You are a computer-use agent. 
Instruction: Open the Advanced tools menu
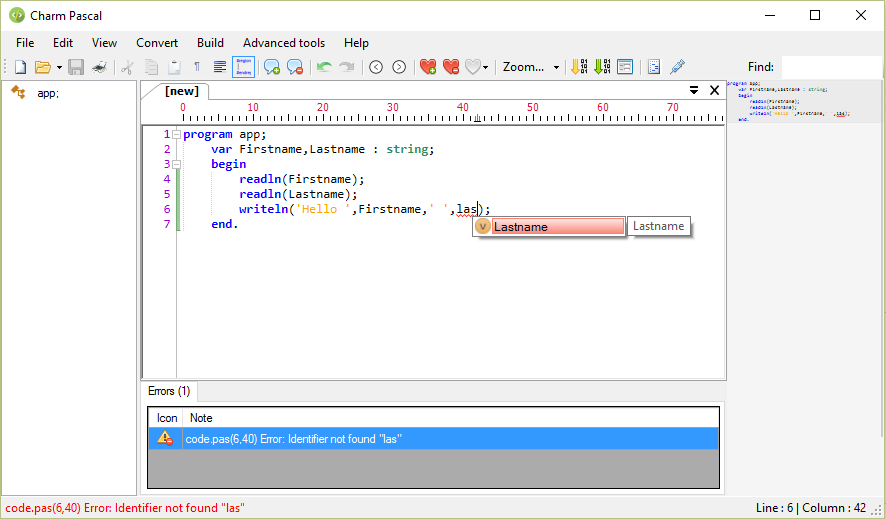coord(284,43)
